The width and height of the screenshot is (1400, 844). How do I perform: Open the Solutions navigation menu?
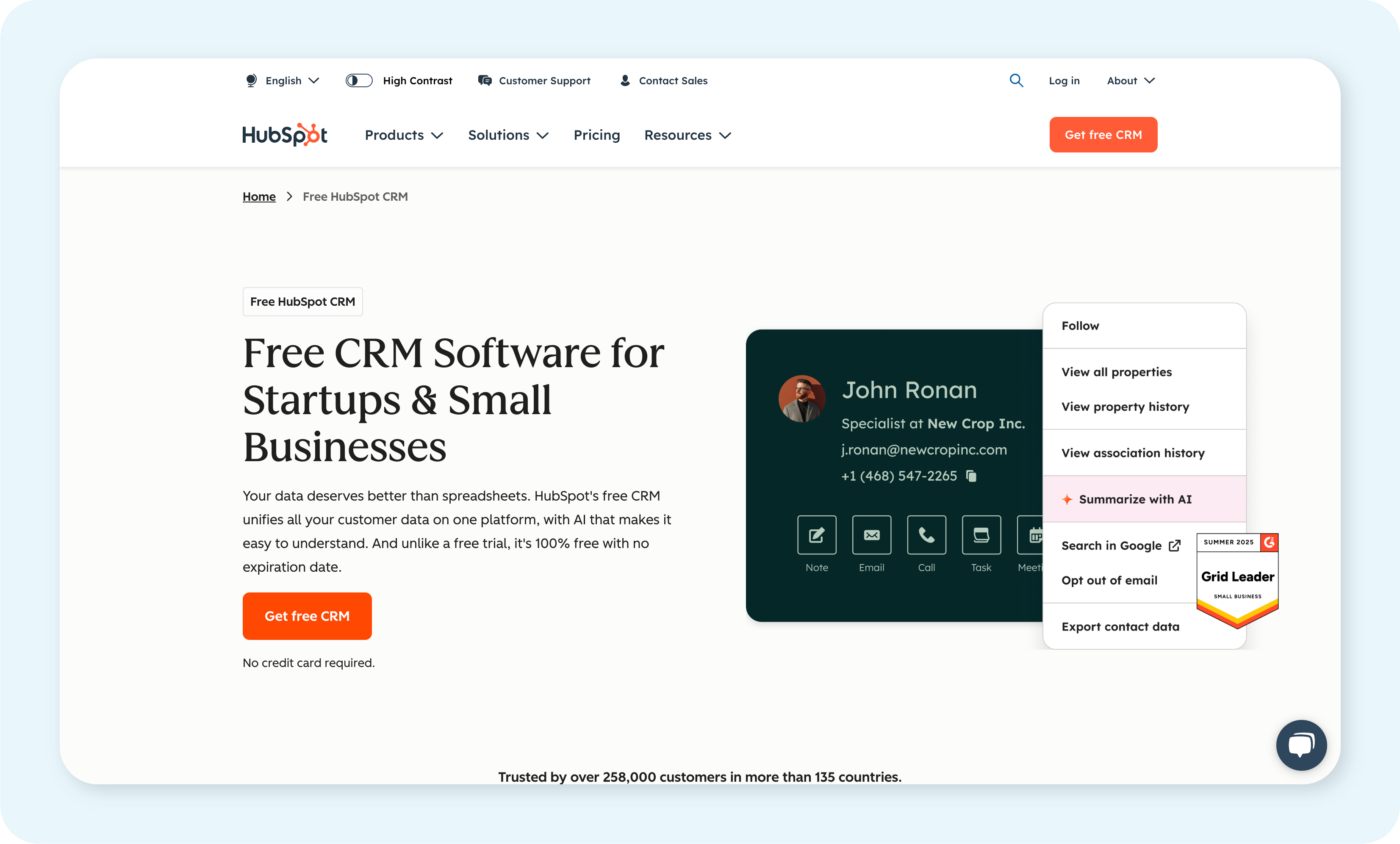(x=508, y=135)
